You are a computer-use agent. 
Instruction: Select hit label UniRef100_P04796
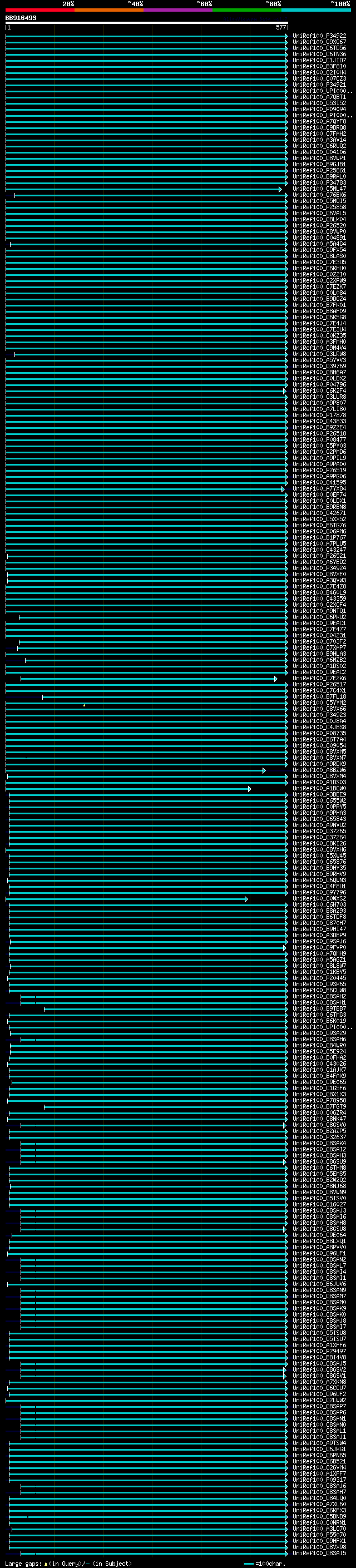tap(319, 385)
